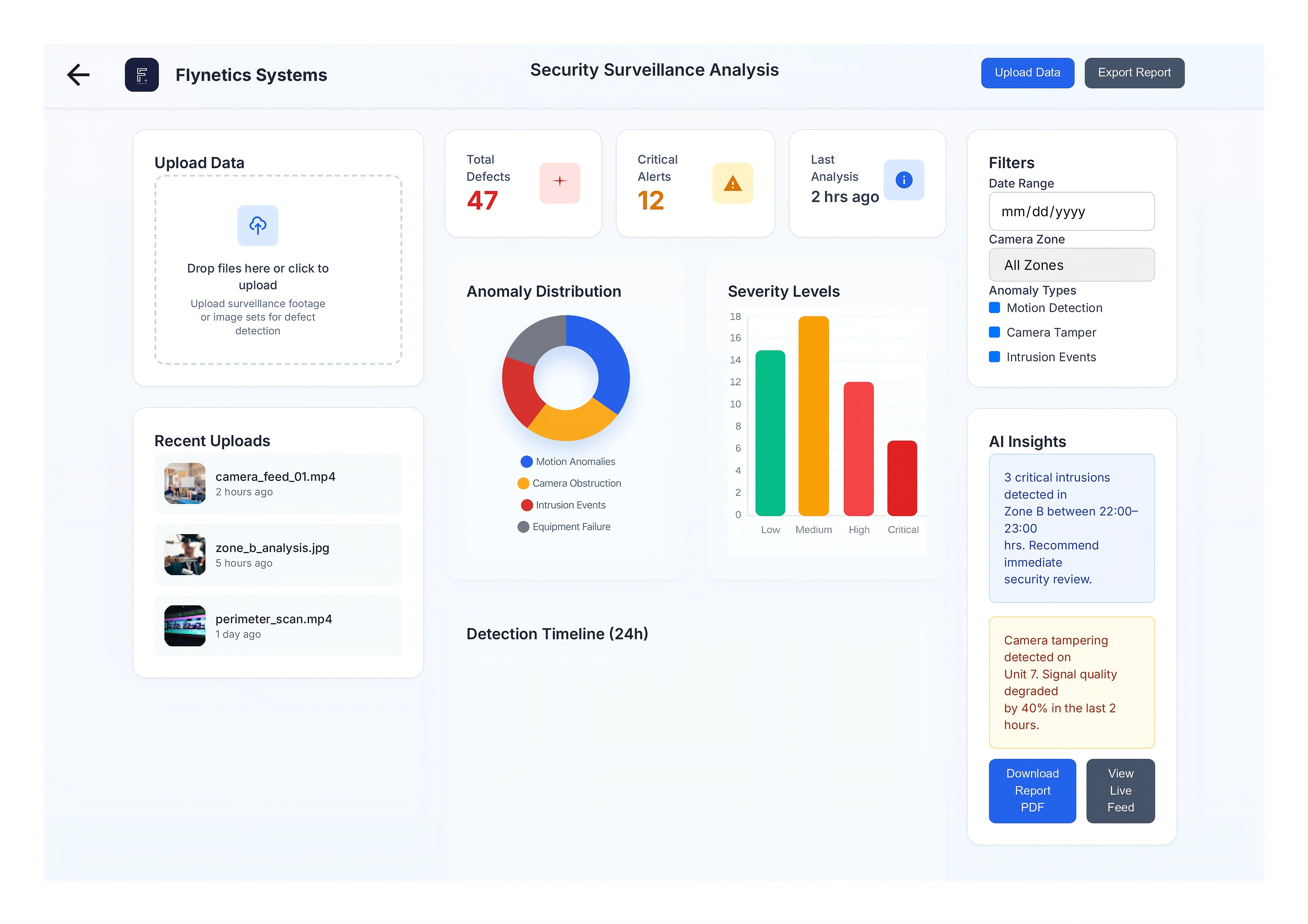1308x924 pixels.
Task: Click the Date Range input field
Action: click(1072, 211)
